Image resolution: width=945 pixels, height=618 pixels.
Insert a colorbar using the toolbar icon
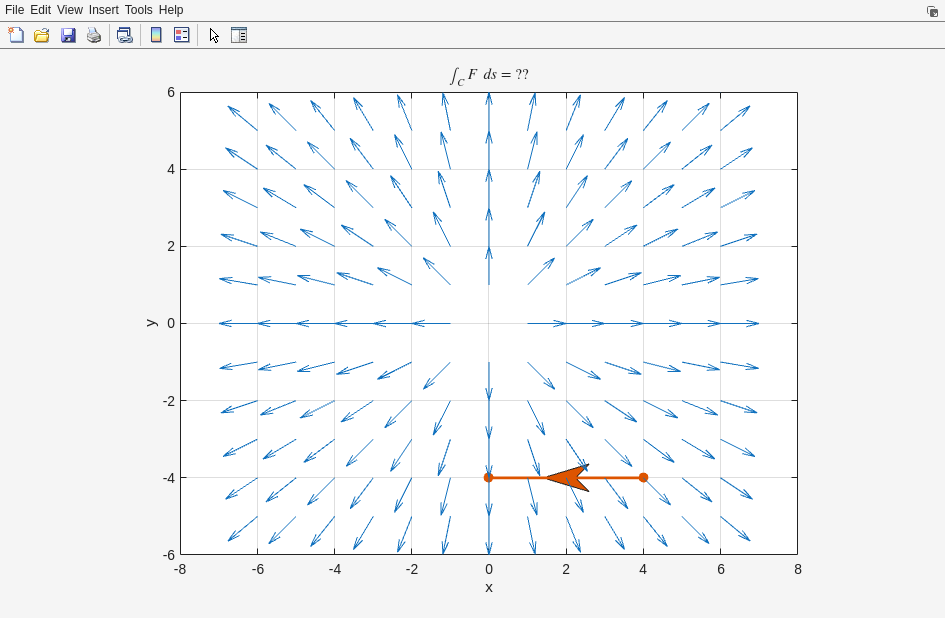pyautogui.click(x=156, y=35)
